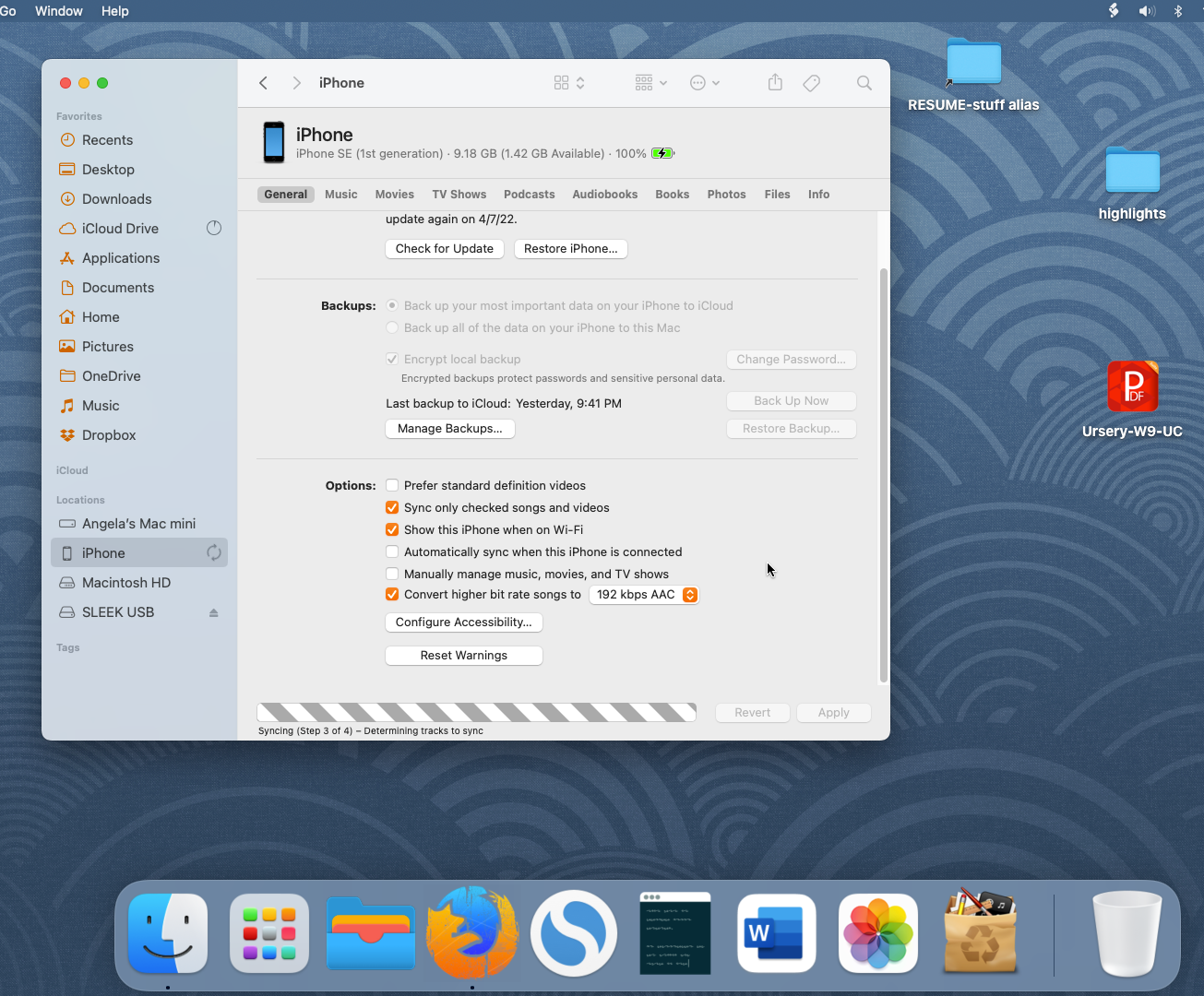1204x996 pixels.
Task: Toggle Encrypt local backup checkbox
Action: tap(392, 359)
